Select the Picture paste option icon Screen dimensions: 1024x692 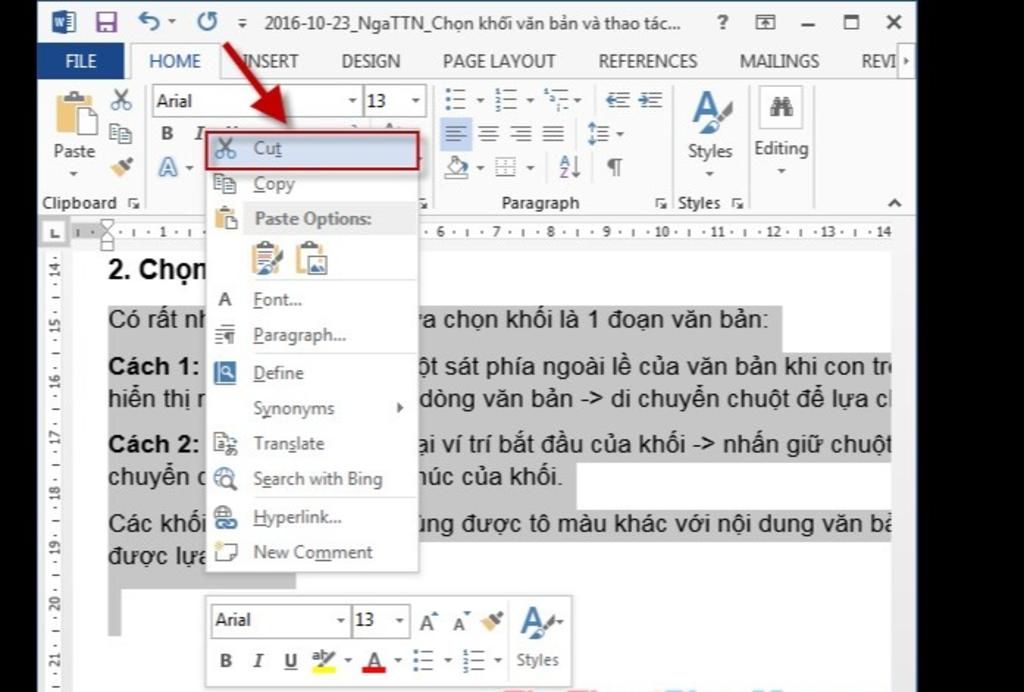pos(312,259)
